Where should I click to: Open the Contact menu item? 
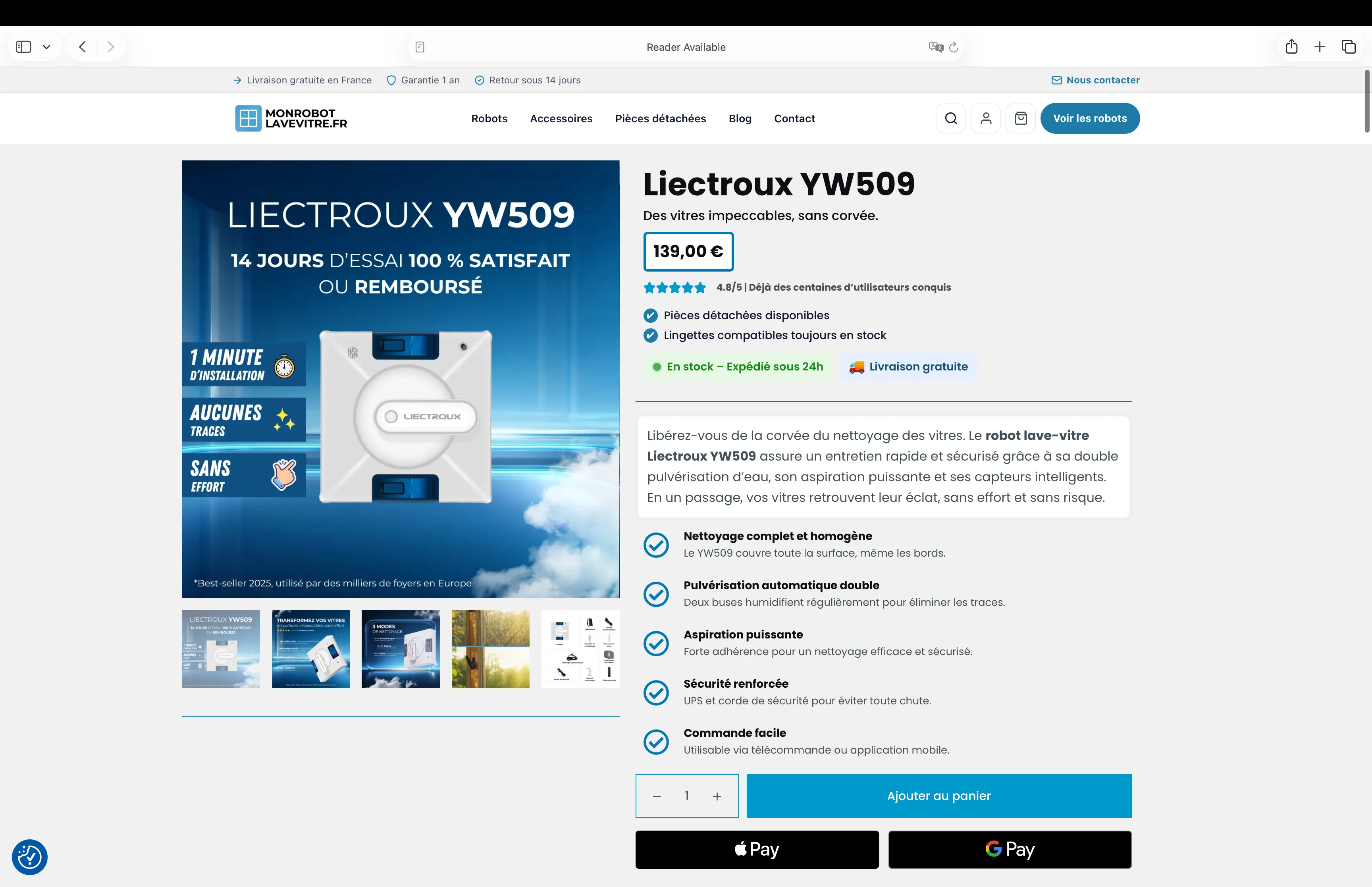click(x=794, y=118)
